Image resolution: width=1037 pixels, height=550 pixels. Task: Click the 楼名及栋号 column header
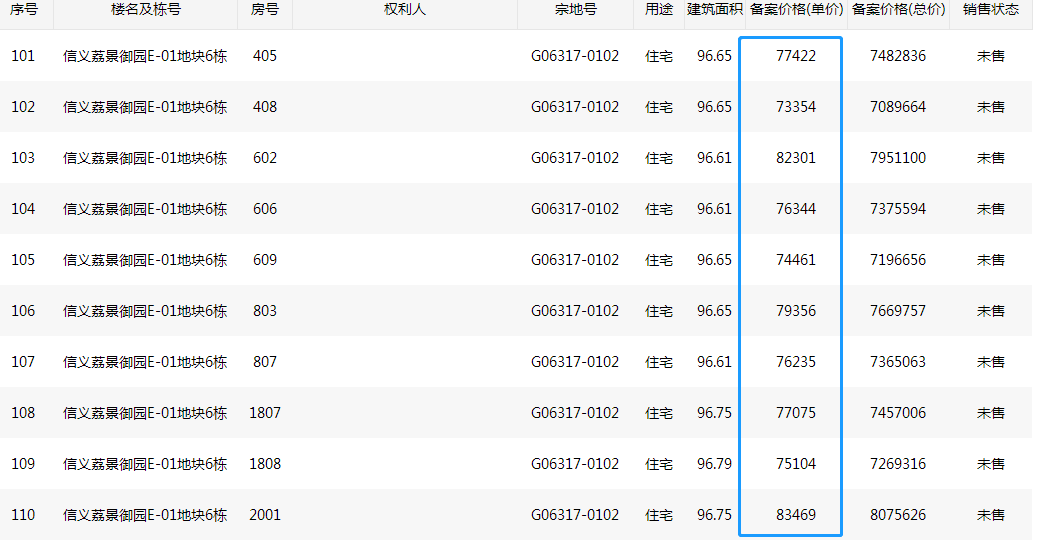tap(146, 10)
